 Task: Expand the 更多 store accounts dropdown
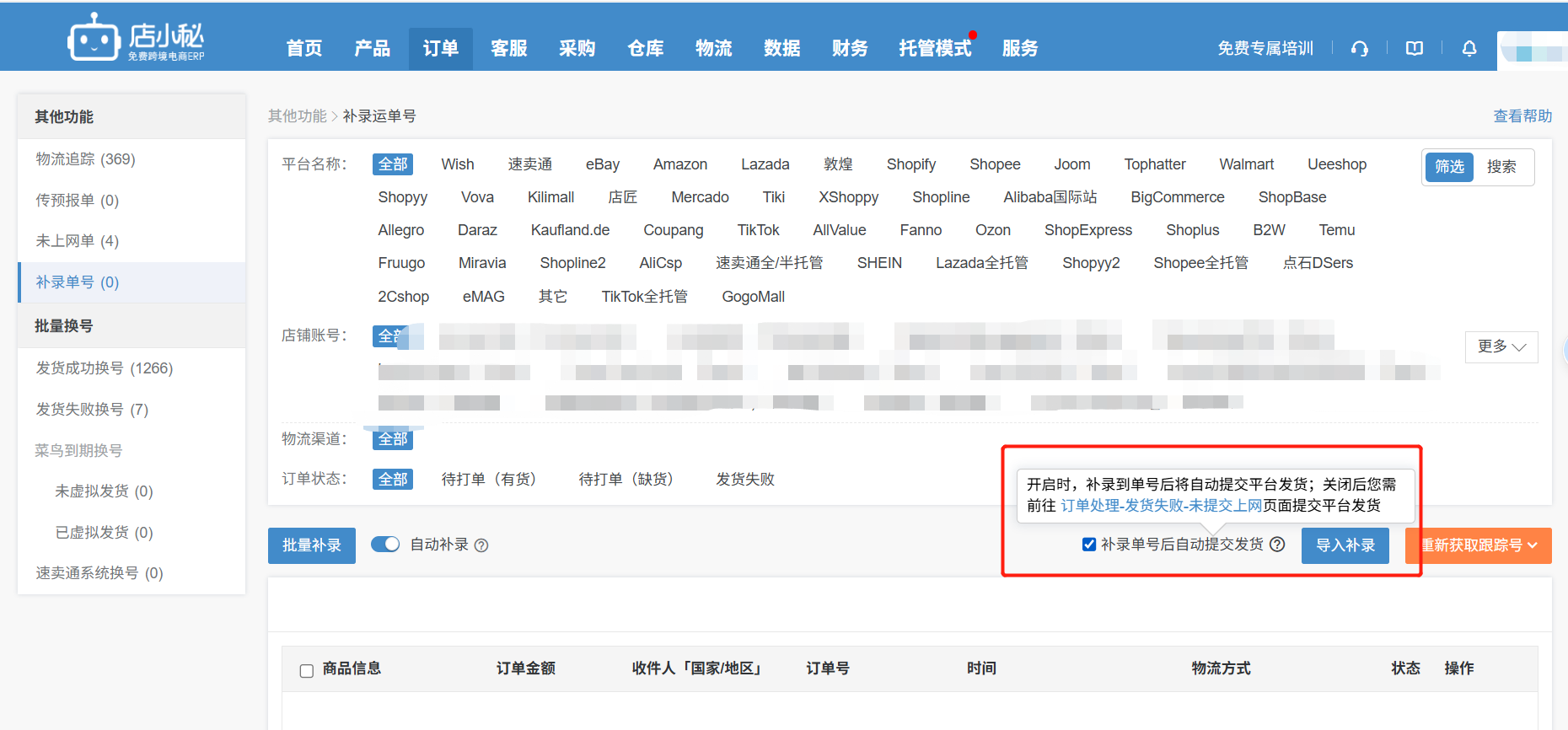pyautogui.click(x=1501, y=346)
